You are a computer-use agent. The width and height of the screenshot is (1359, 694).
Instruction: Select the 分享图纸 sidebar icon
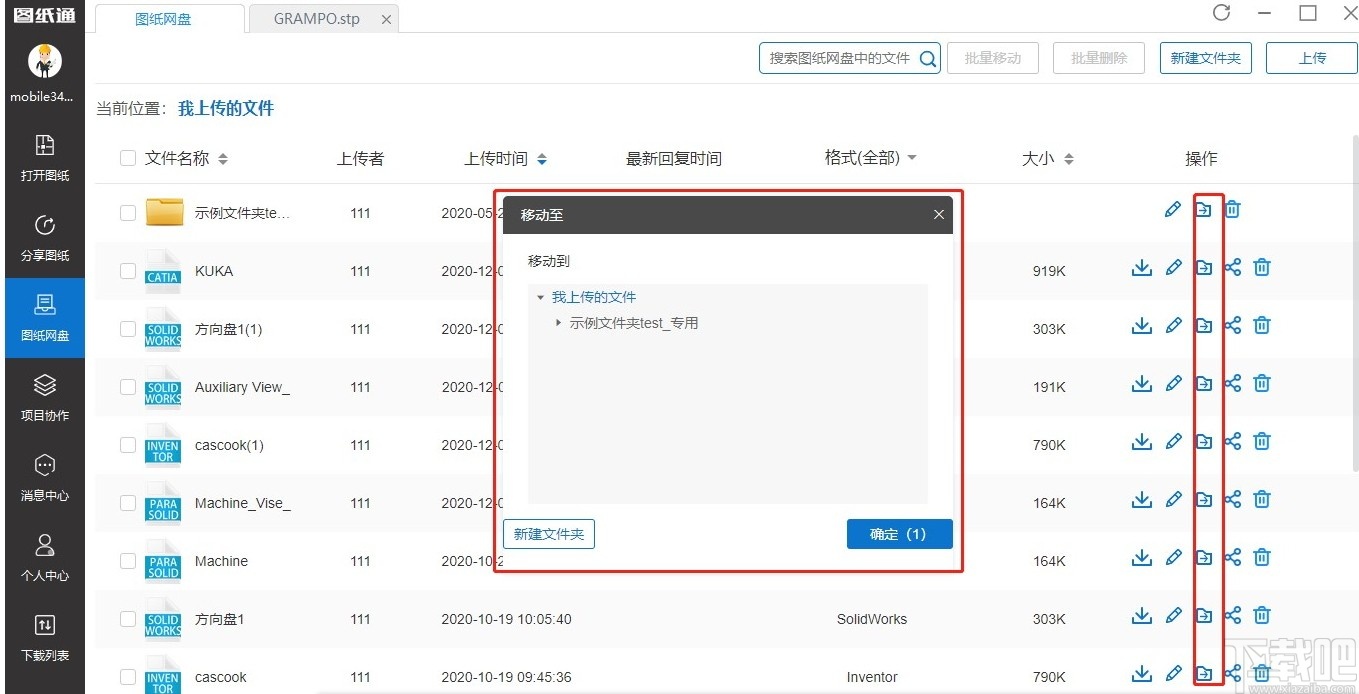coord(44,238)
